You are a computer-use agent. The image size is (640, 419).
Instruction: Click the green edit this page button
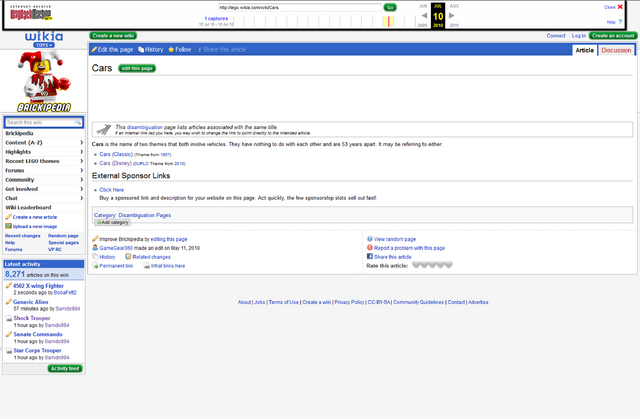(x=137, y=68)
